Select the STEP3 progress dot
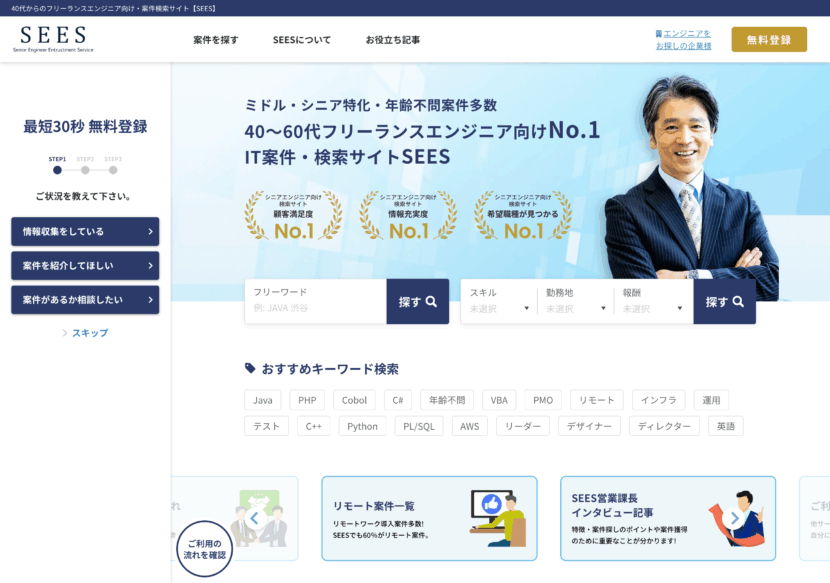 [x=114, y=170]
